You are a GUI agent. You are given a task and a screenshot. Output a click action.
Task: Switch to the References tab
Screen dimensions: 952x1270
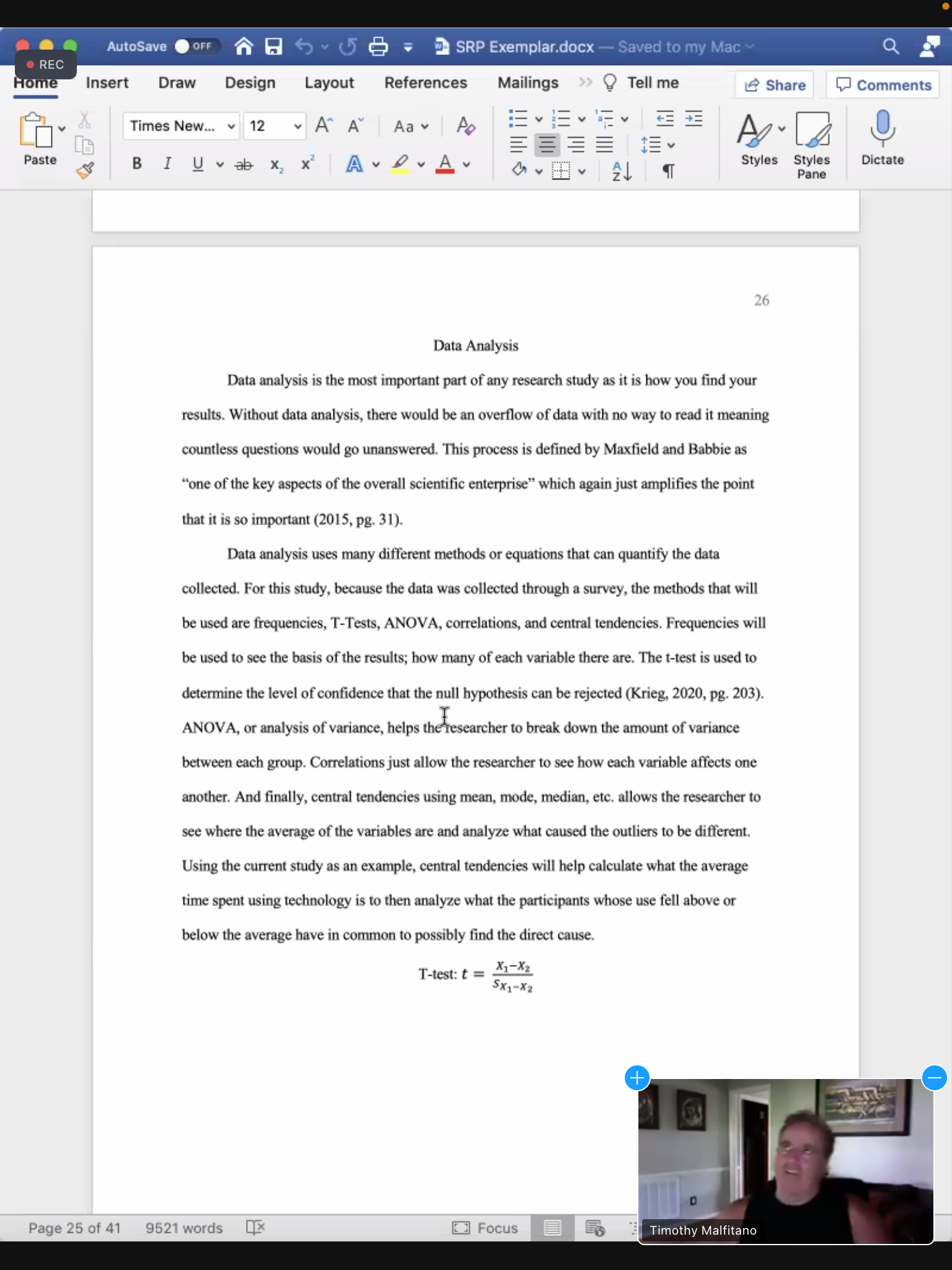pos(425,83)
